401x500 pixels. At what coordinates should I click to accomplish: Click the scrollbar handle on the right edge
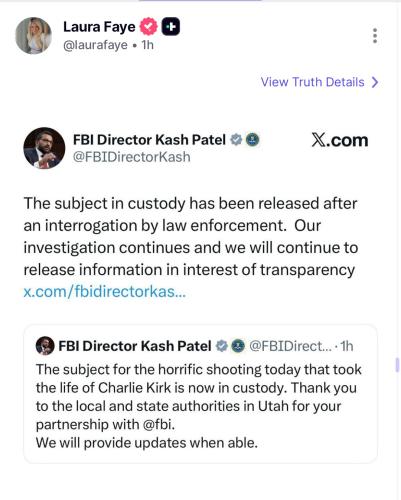coord(397,365)
